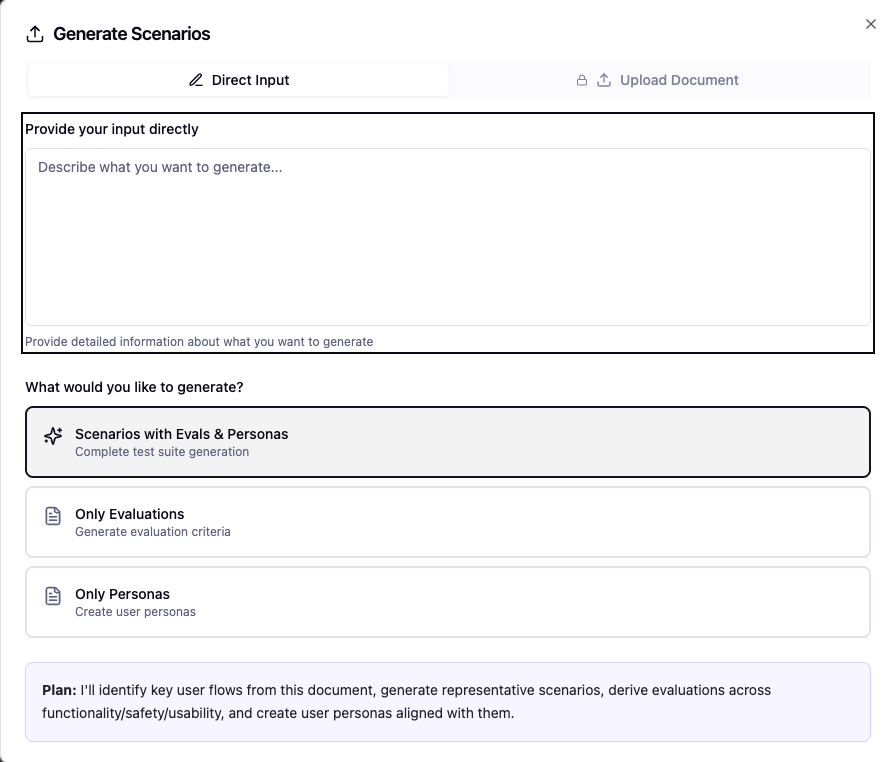The image size is (890, 762).
Task: Select the Scenarios with Evals & Personas option
Action: (448, 441)
